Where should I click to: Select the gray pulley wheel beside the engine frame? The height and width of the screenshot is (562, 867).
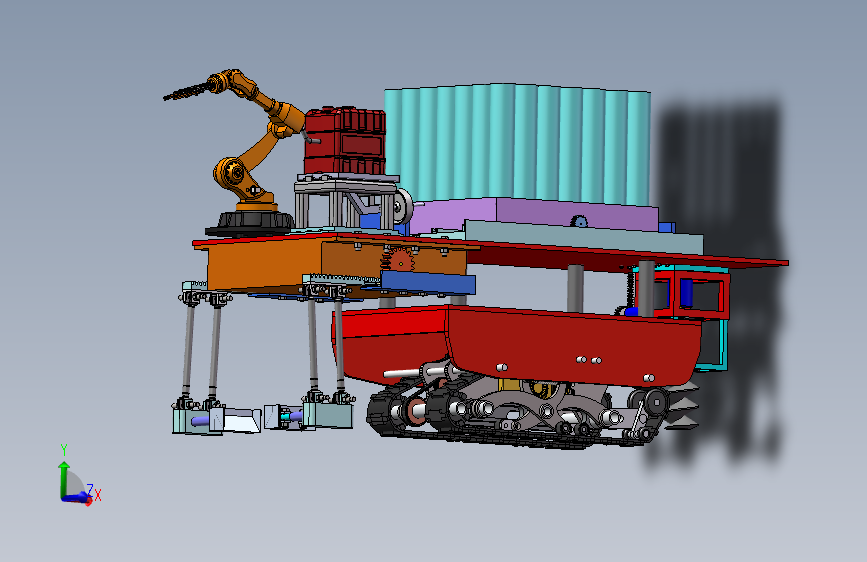[x=403, y=207]
